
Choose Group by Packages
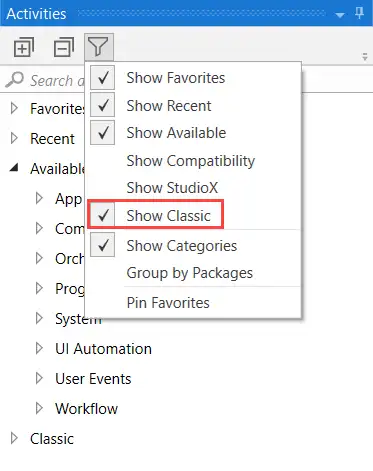(x=190, y=273)
